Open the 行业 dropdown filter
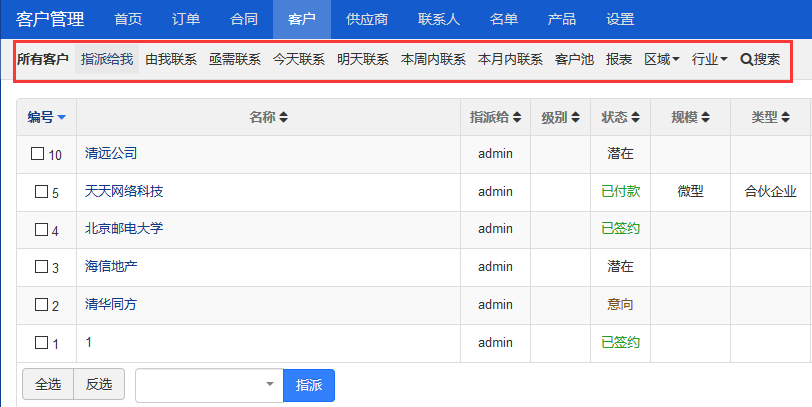This screenshot has height=407, width=812. click(x=709, y=60)
